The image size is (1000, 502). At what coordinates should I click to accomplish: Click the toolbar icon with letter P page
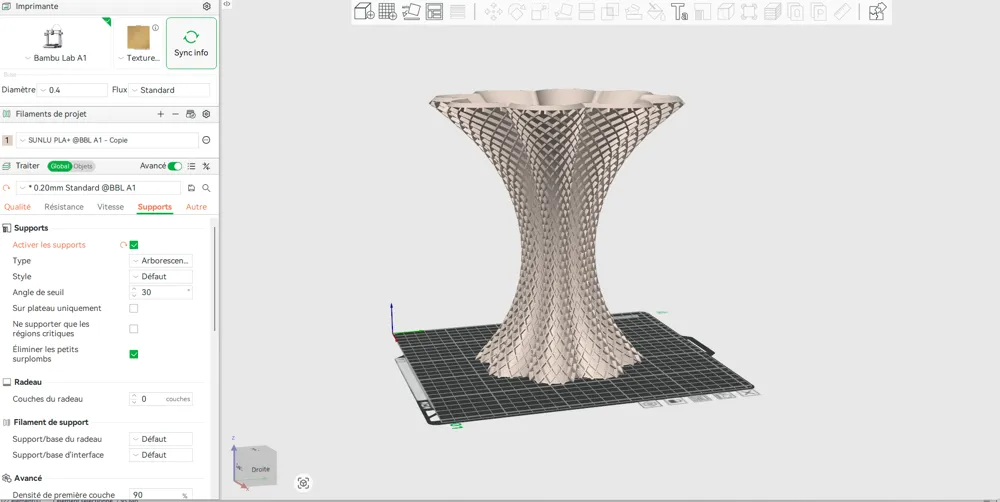coord(819,11)
